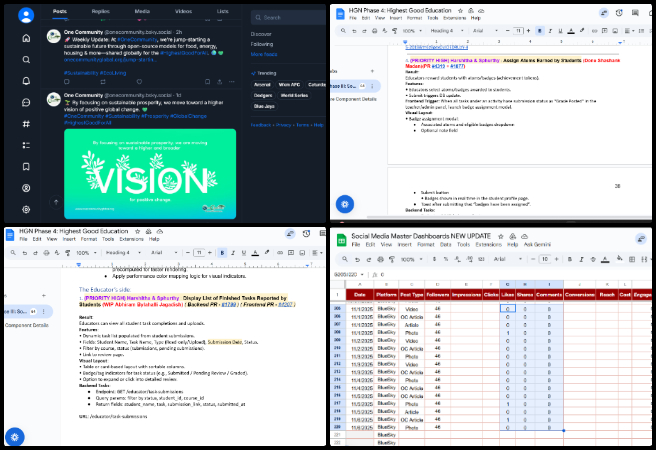The width and height of the screenshot is (656, 450).
Task: Like the Weekly Update post
Action: pos(141,83)
